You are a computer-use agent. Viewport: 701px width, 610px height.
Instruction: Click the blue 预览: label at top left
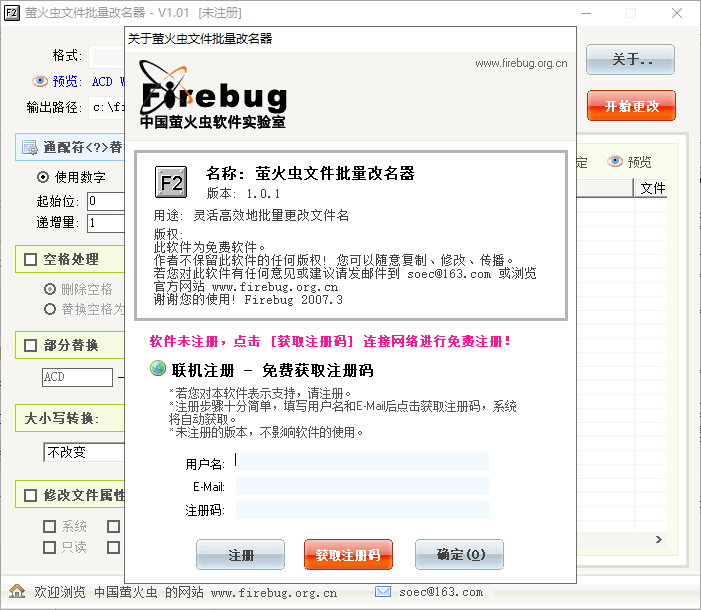tap(67, 81)
